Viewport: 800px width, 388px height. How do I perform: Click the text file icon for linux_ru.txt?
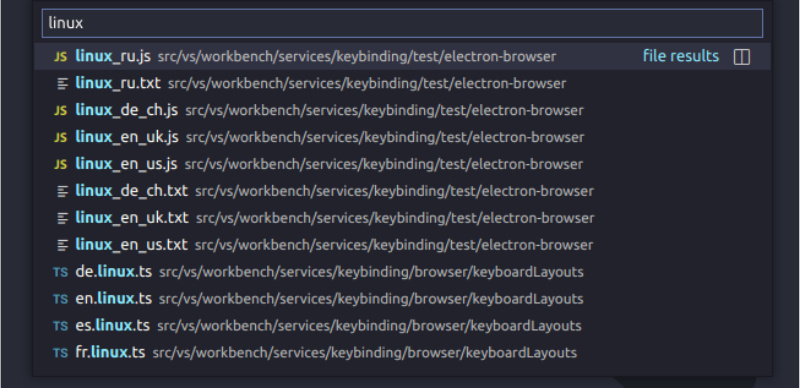pyautogui.click(x=62, y=84)
